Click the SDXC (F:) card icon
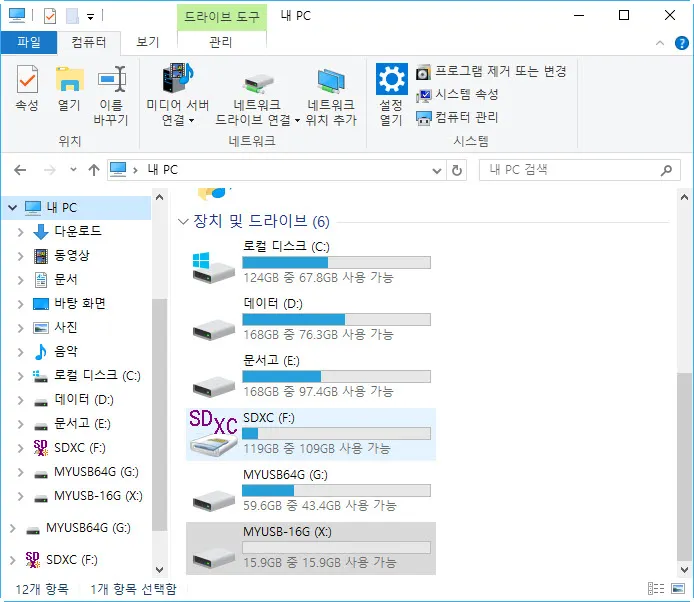Viewport: 694px width, 602px height. [x=214, y=434]
